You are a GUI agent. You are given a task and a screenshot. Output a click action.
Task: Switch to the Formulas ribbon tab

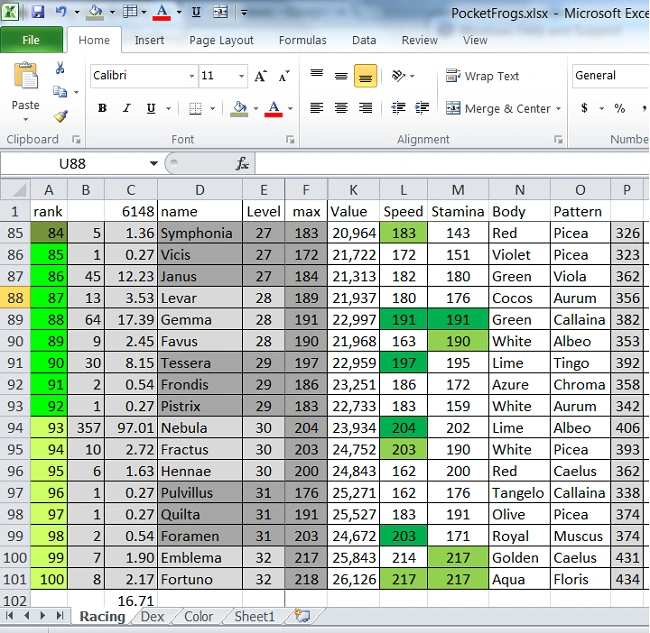coord(303,40)
